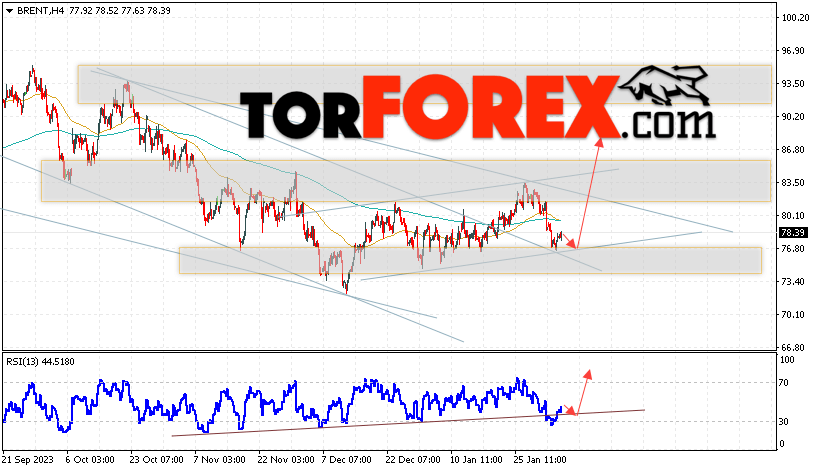Click the RSI scale value 0

click(x=782, y=444)
